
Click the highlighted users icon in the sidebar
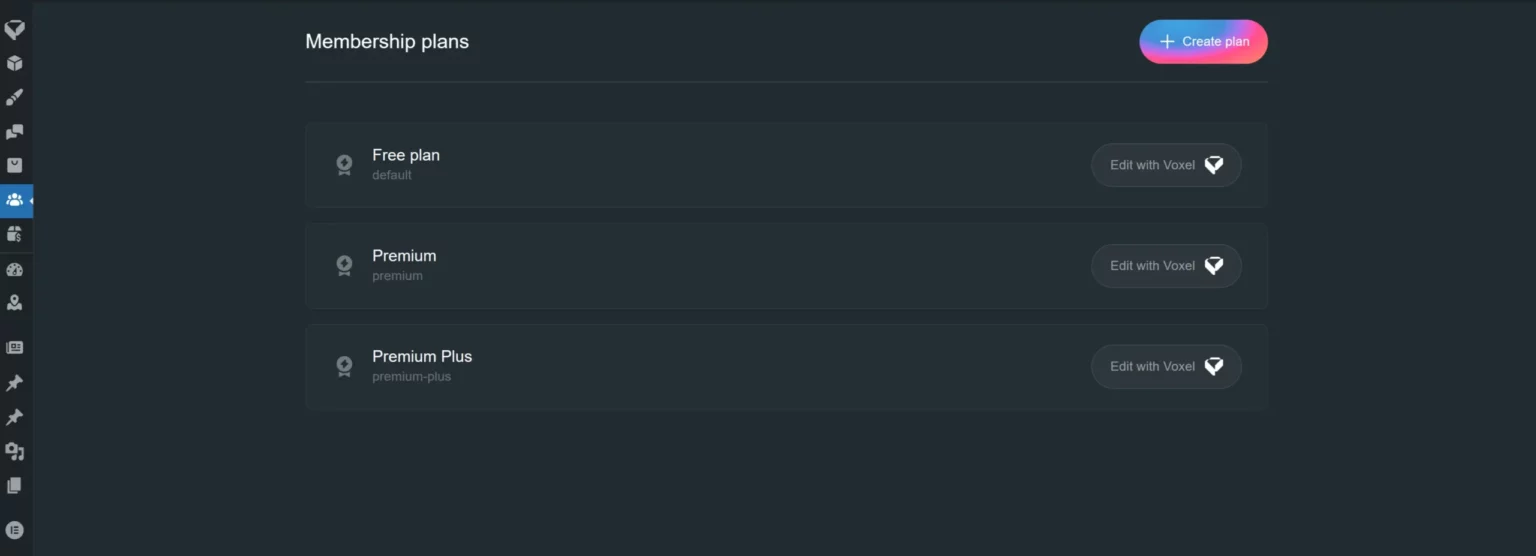14,200
